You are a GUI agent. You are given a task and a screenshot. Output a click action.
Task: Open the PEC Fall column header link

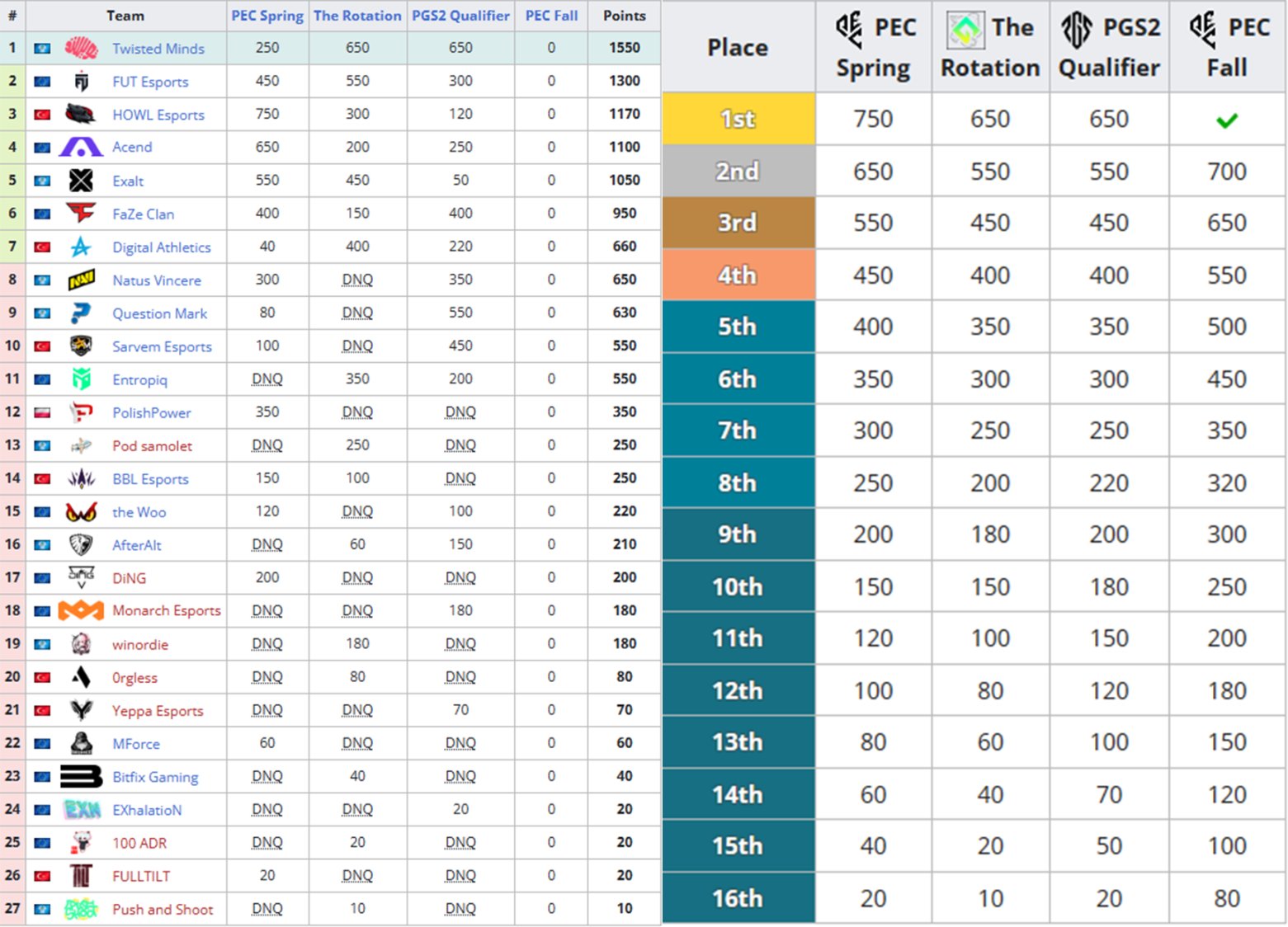click(551, 16)
